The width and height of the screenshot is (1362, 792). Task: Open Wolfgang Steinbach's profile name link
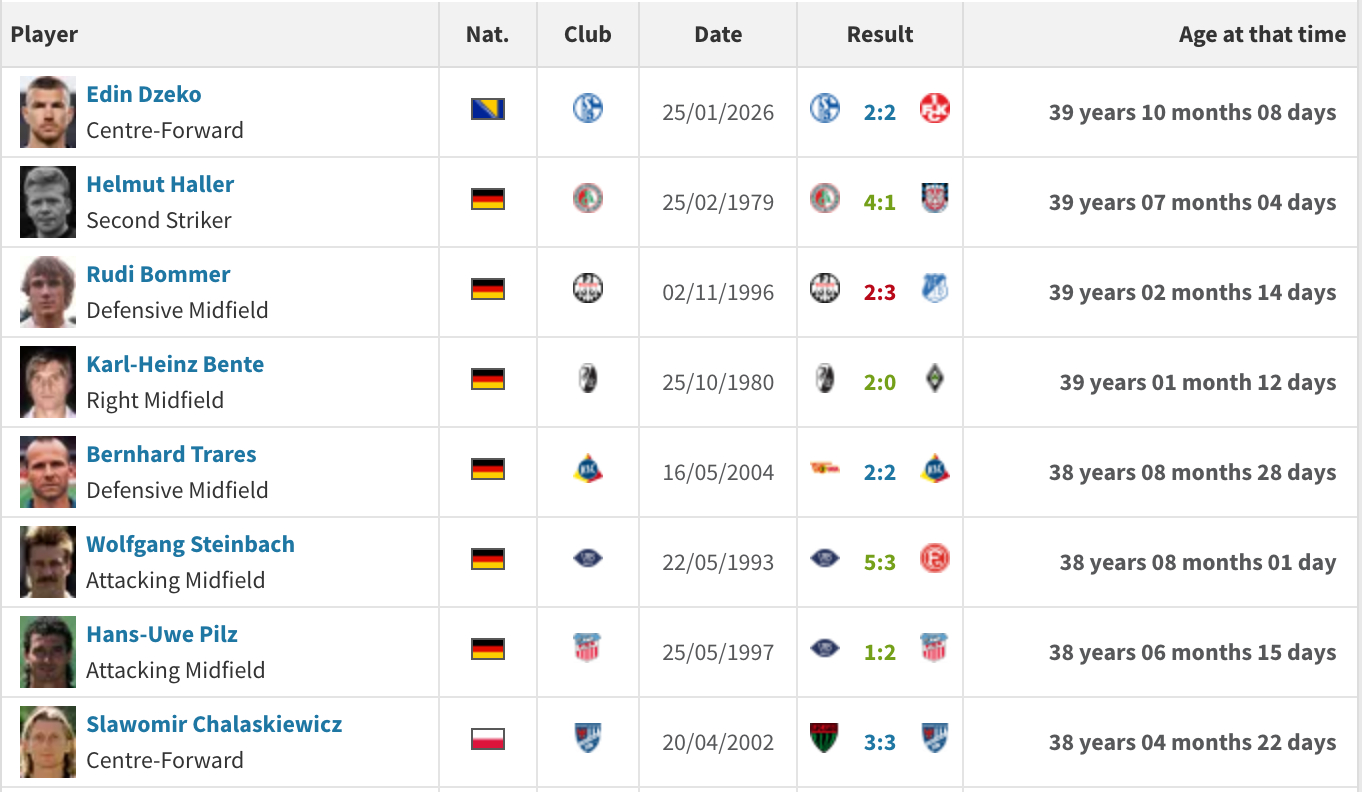click(x=190, y=544)
